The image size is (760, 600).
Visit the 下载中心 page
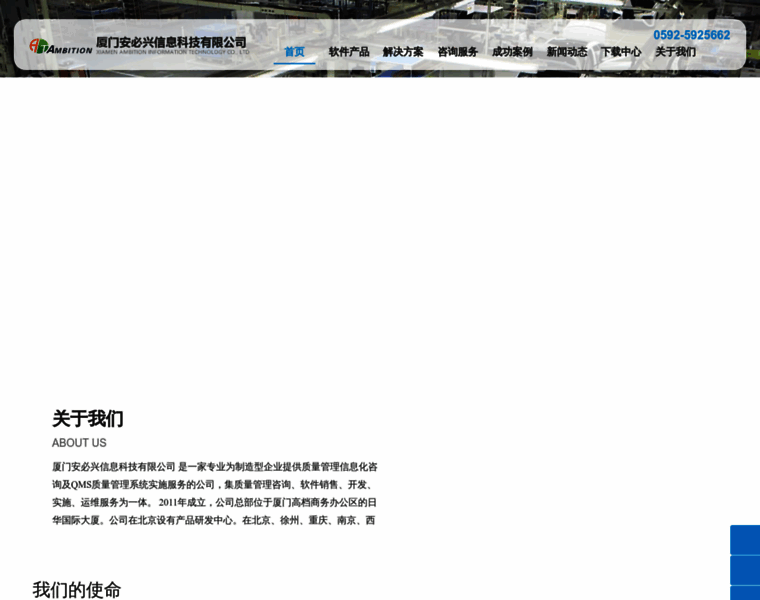pyautogui.click(x=621, y=52)
